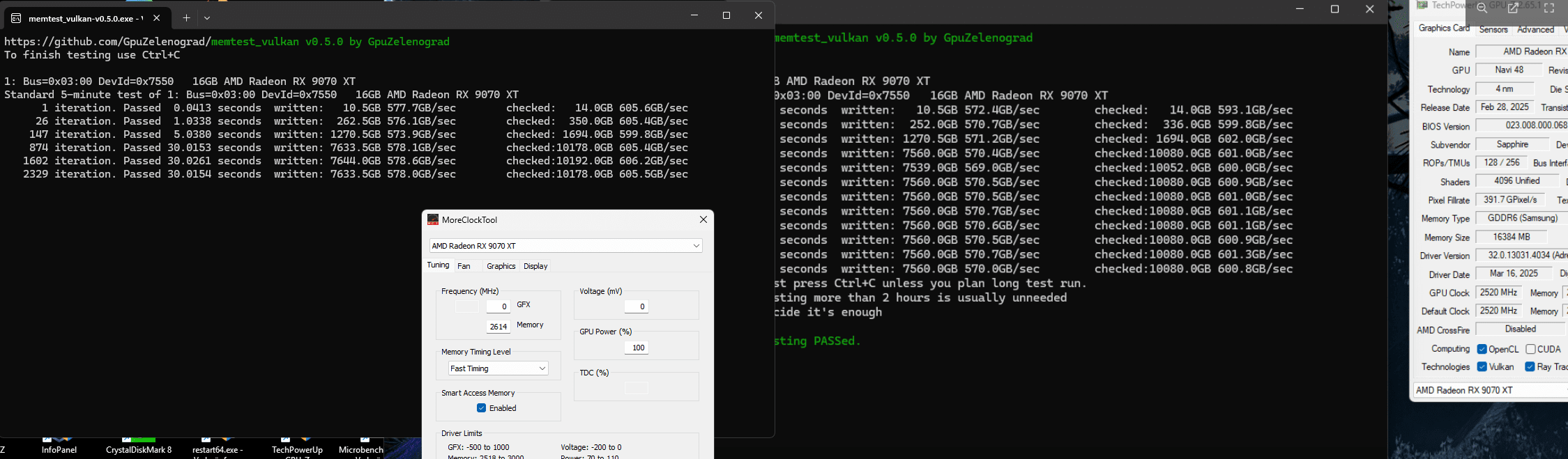Open the Microbench desktop shortcut
The height and width of the screenshot is (459, 1568).
click(360, 447)
